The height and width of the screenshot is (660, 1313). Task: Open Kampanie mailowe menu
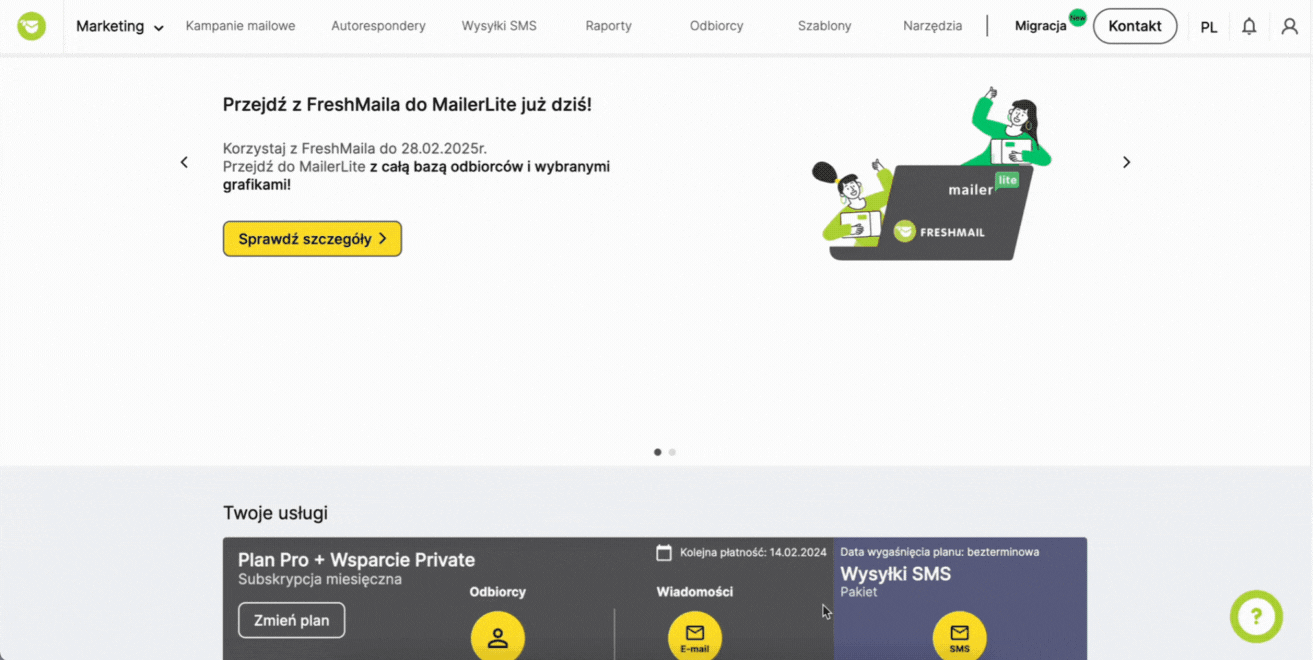tap(240, 26)
